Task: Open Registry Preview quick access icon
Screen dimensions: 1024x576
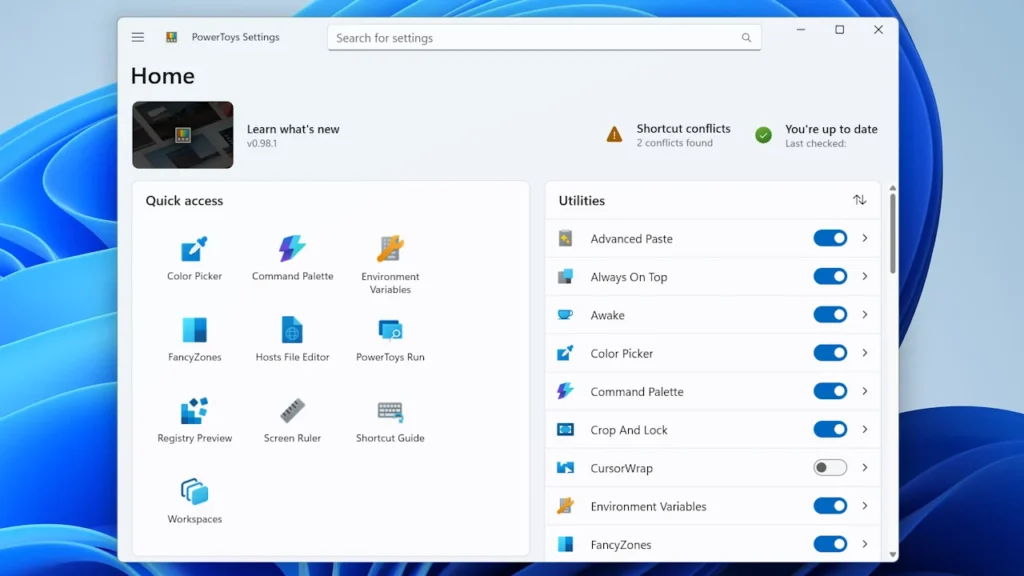Action: 194,421
